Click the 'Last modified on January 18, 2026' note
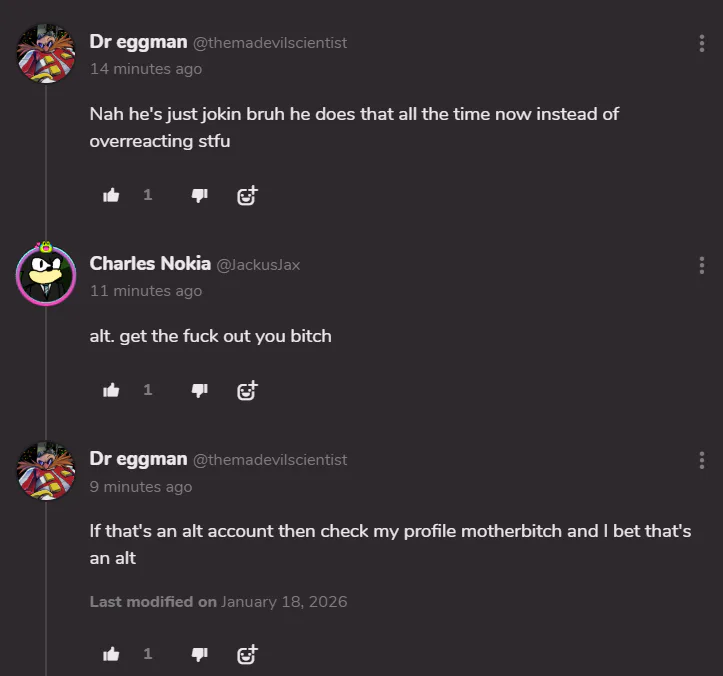 218,602
